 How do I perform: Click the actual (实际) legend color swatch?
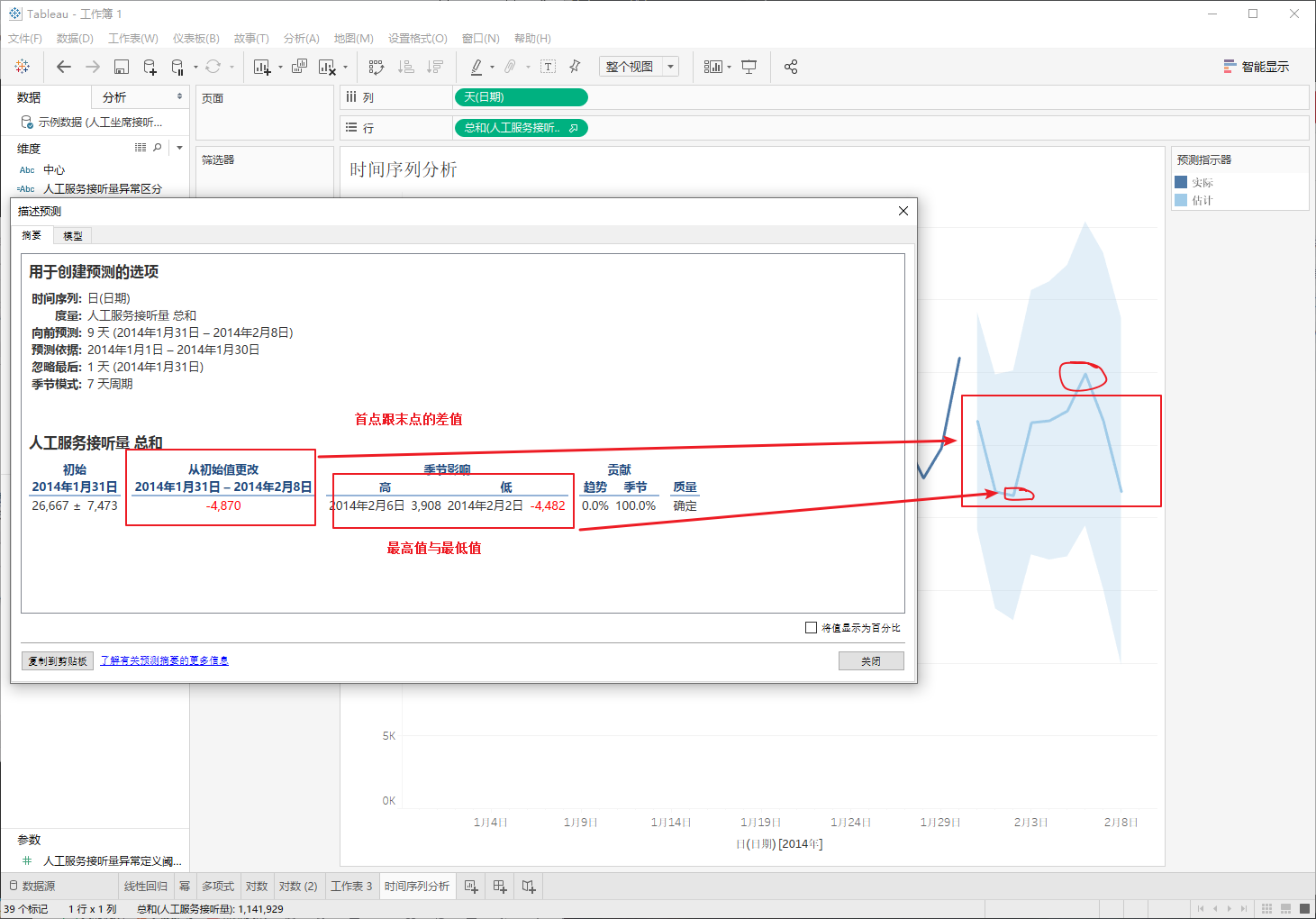[x=1181, y=182]
